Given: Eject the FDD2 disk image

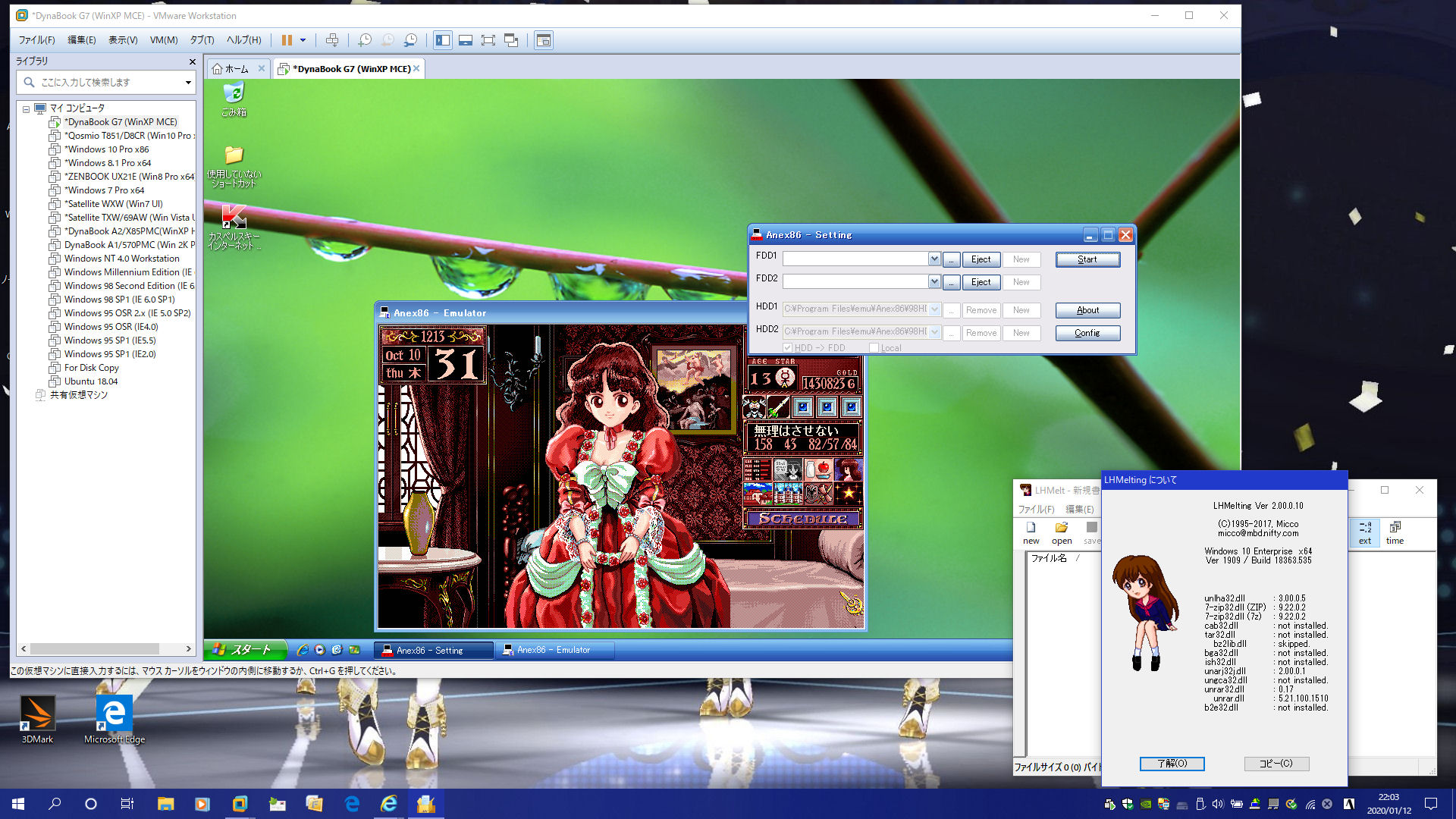Looking at the screenshot, I should (x=981, y=282).
